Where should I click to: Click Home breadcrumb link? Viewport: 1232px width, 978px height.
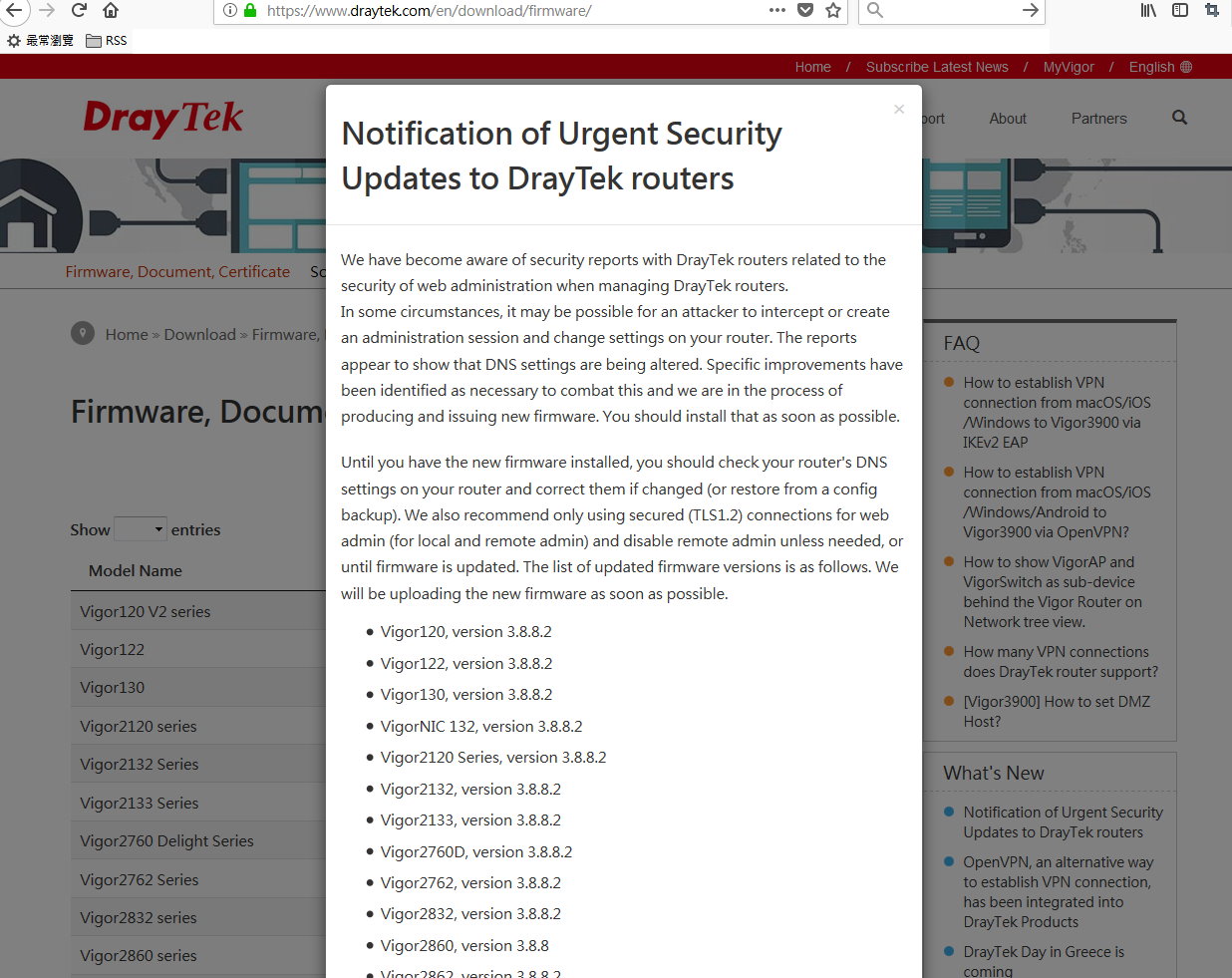pyautogui.click(x=127, y=334)
